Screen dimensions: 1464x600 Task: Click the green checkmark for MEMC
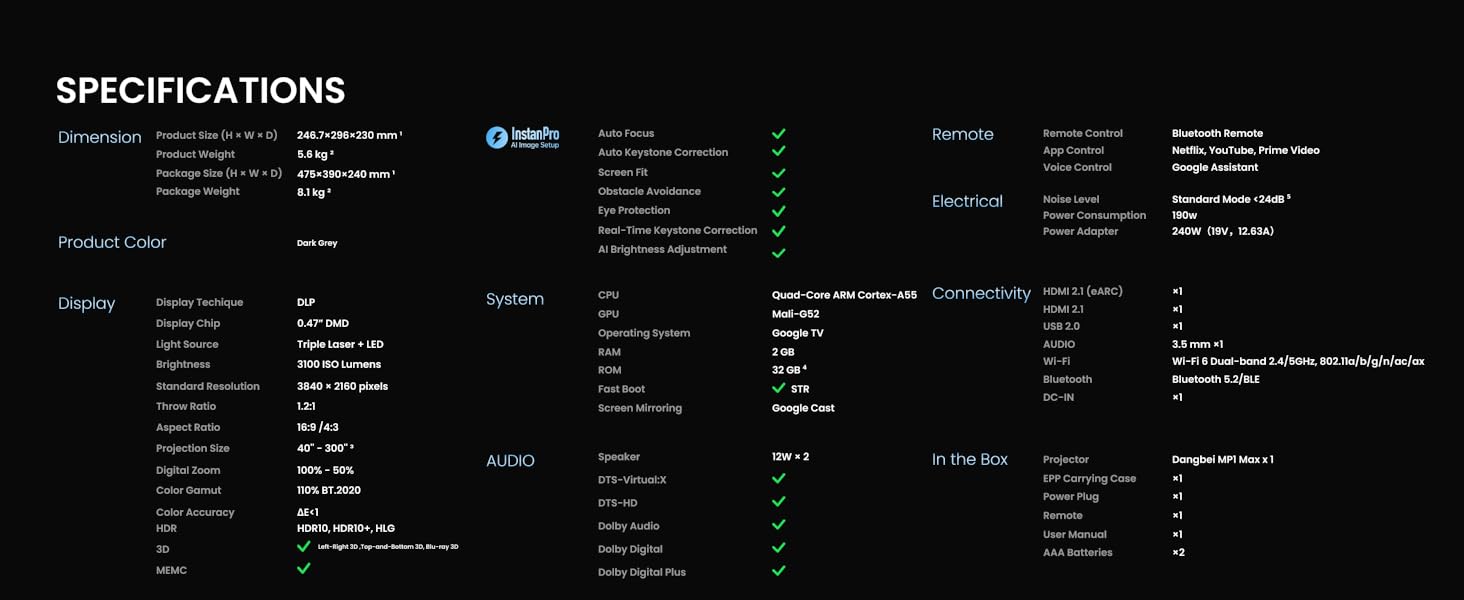point(304,568)
